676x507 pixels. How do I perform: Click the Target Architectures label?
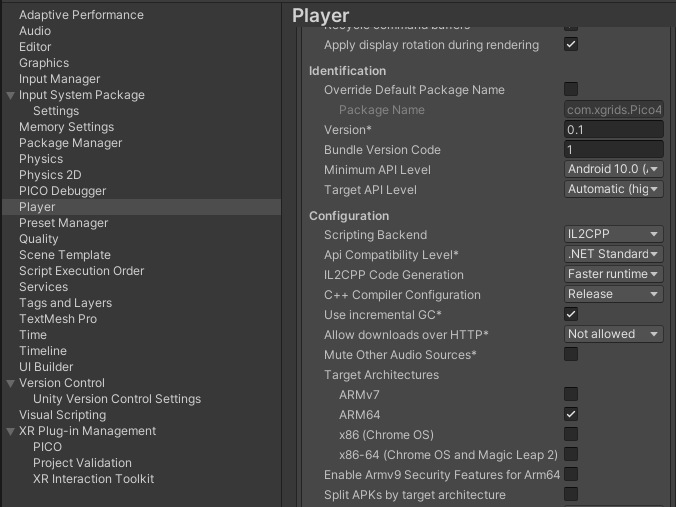tap(382, 375)
